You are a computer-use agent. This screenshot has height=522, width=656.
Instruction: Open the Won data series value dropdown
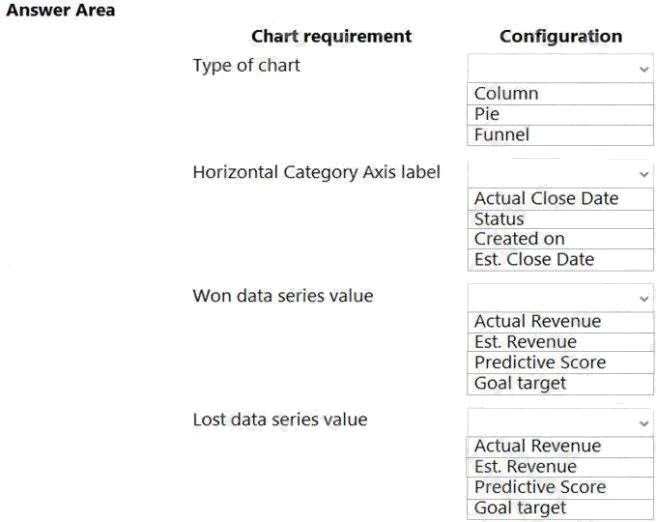click(x=560, y=297)
